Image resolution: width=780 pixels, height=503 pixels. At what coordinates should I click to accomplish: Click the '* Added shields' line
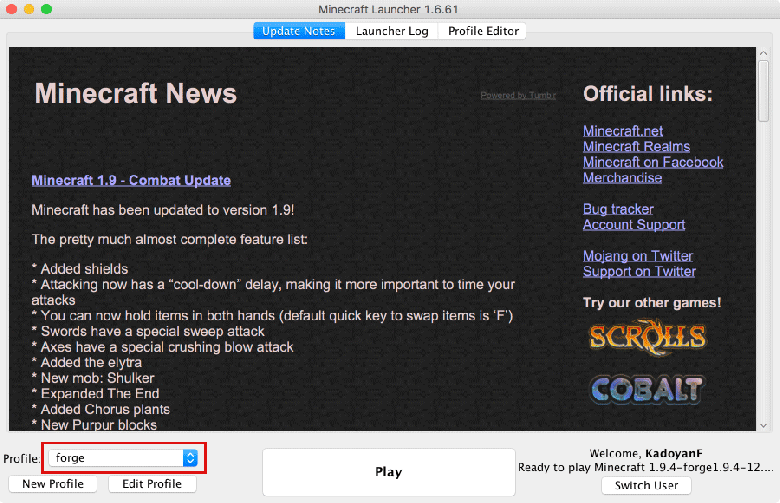80,269
